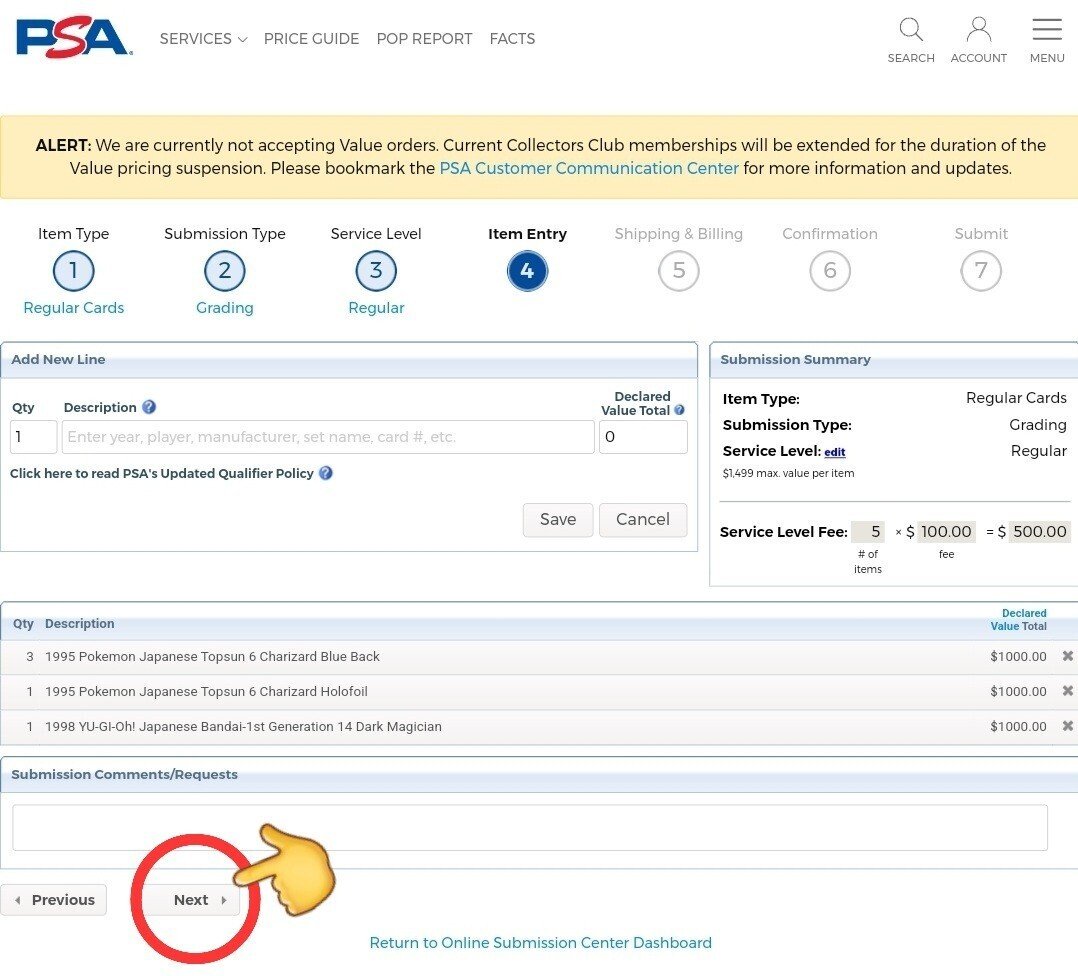Focus the Declared Value Total field
The height and width of the screenshot is (976, 1078).
pyautogui.click(x=643, y=436)
